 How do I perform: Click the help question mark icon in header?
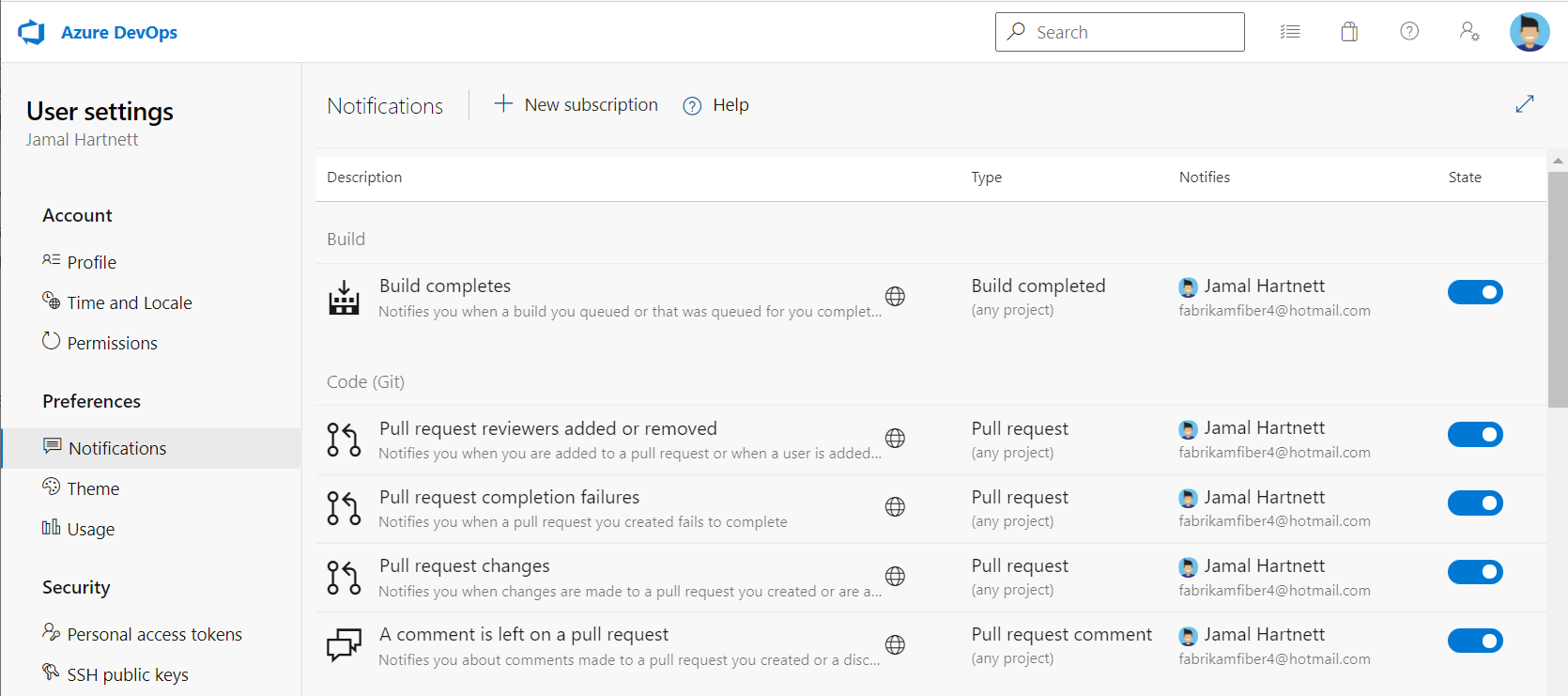click(x=1408, y=32)
